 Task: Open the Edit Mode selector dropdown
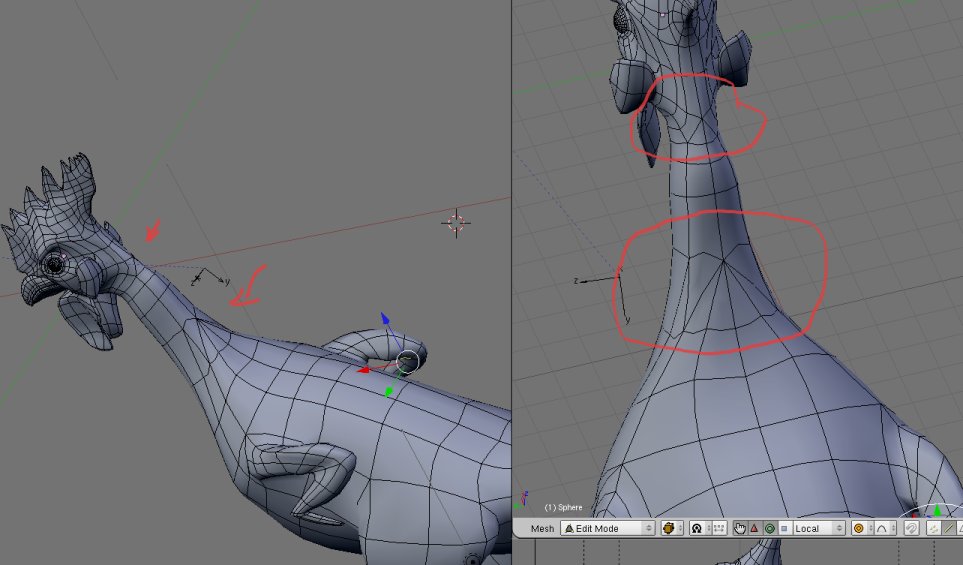[x=608, y=528]
